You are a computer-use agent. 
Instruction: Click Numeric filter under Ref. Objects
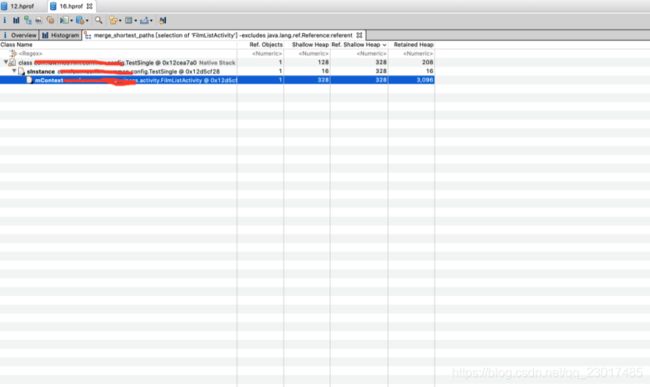tap(267, 53)
